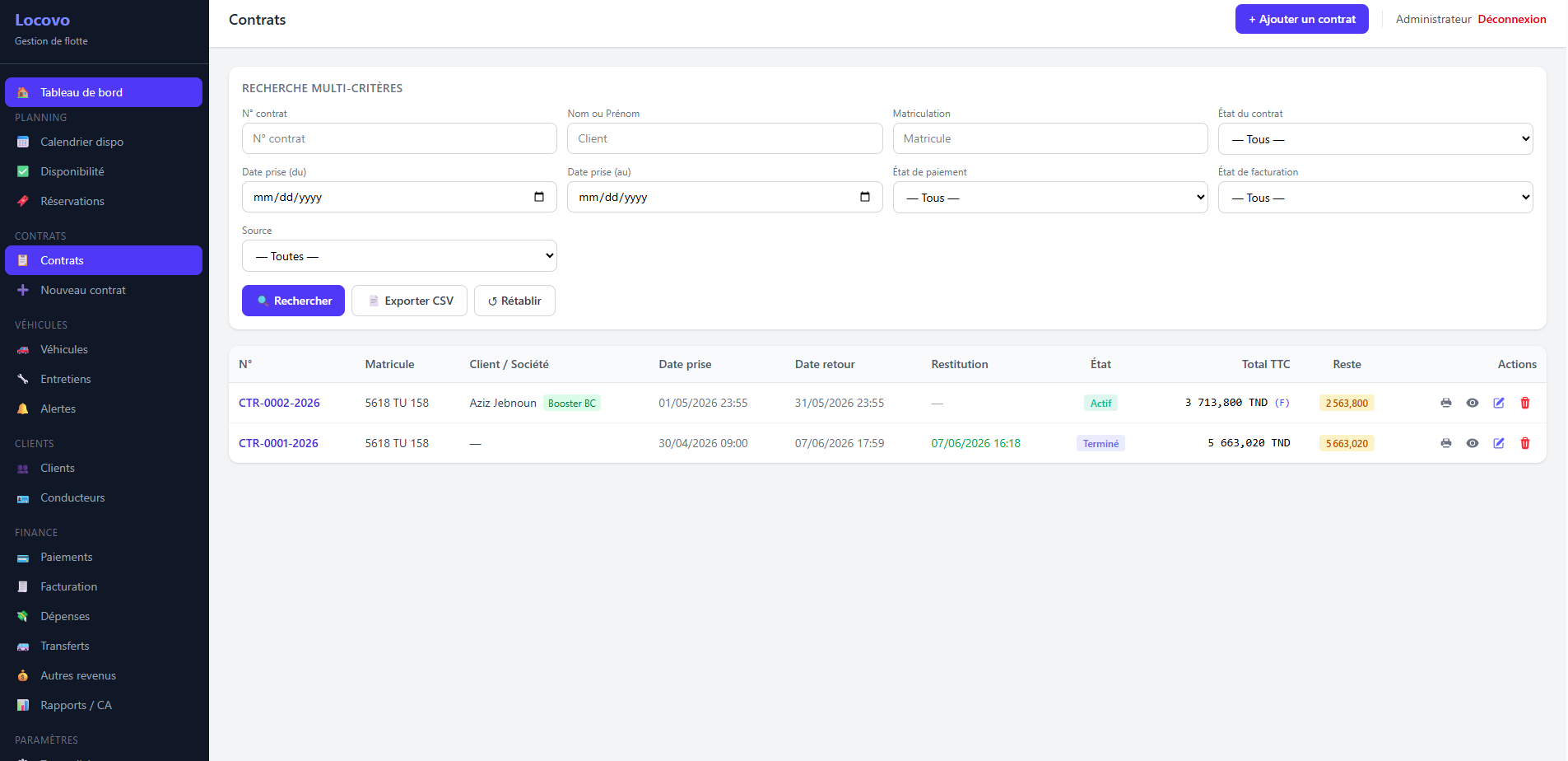The width and height of the screenshot is (1568, 761).
Task: Focus the Matricule input field
Action: click(x=1050, y=138)
